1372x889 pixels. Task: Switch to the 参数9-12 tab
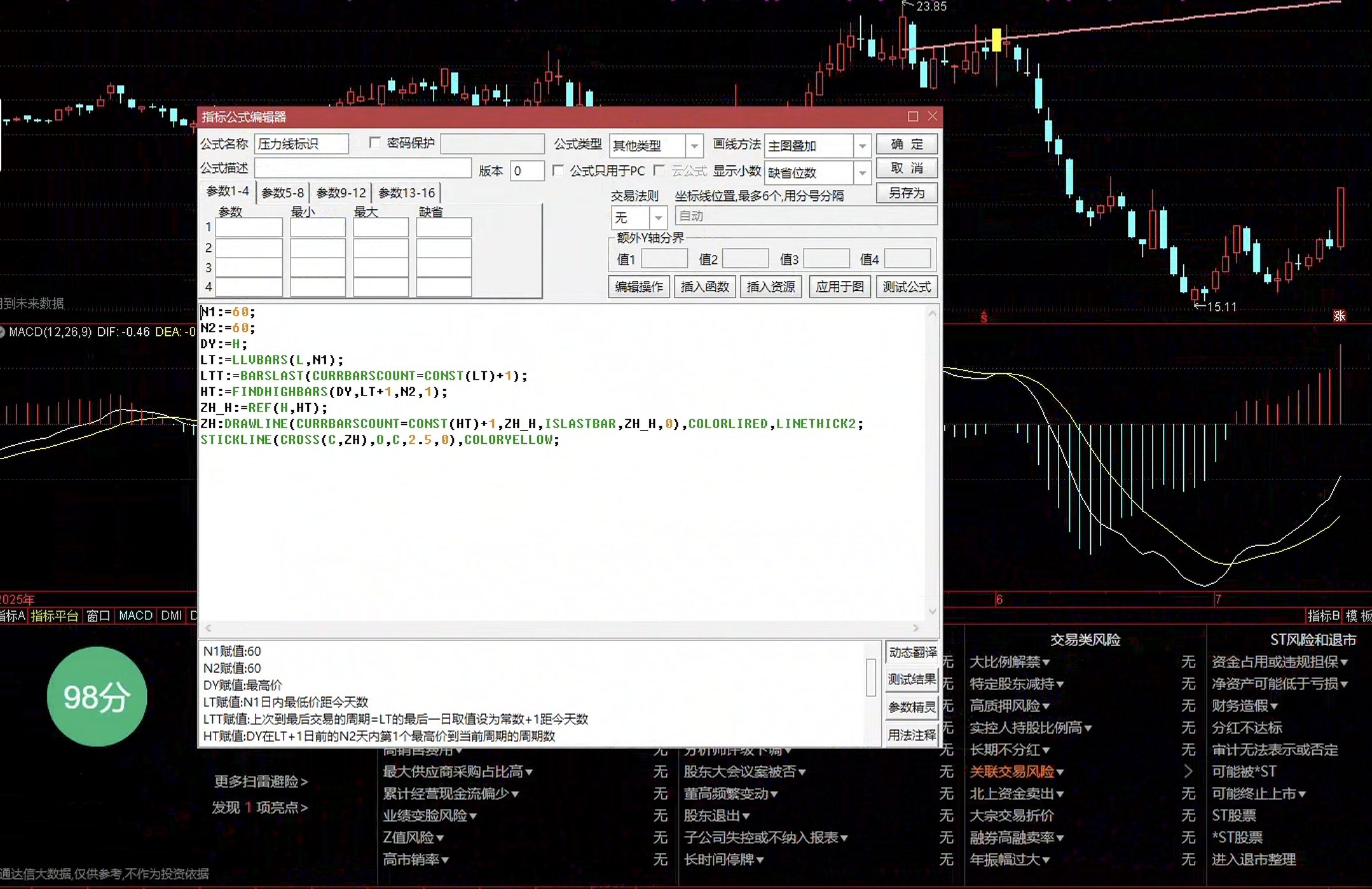[x=341, y=193]
